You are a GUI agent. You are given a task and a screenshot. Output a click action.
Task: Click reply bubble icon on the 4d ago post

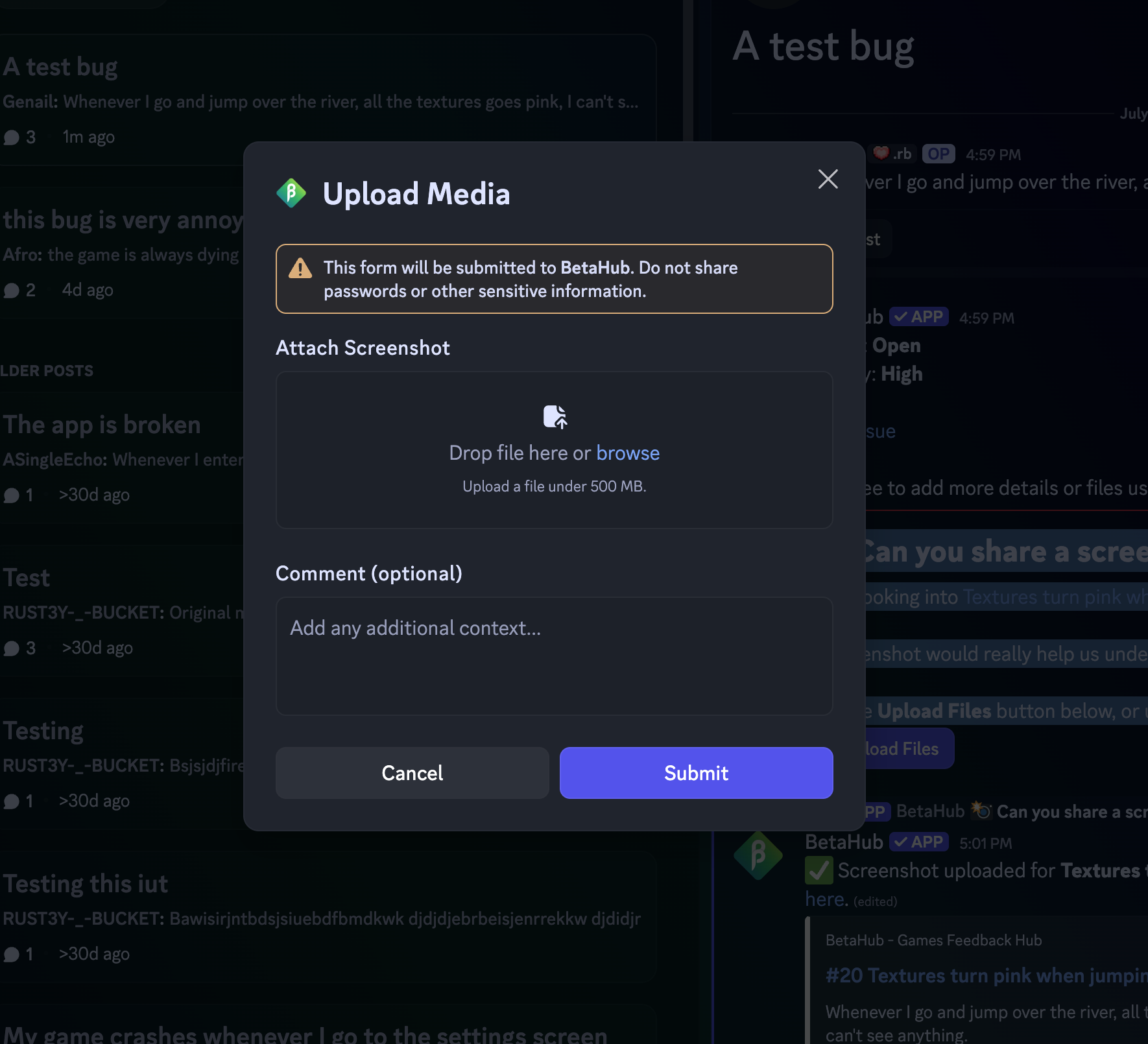(12, 291)
